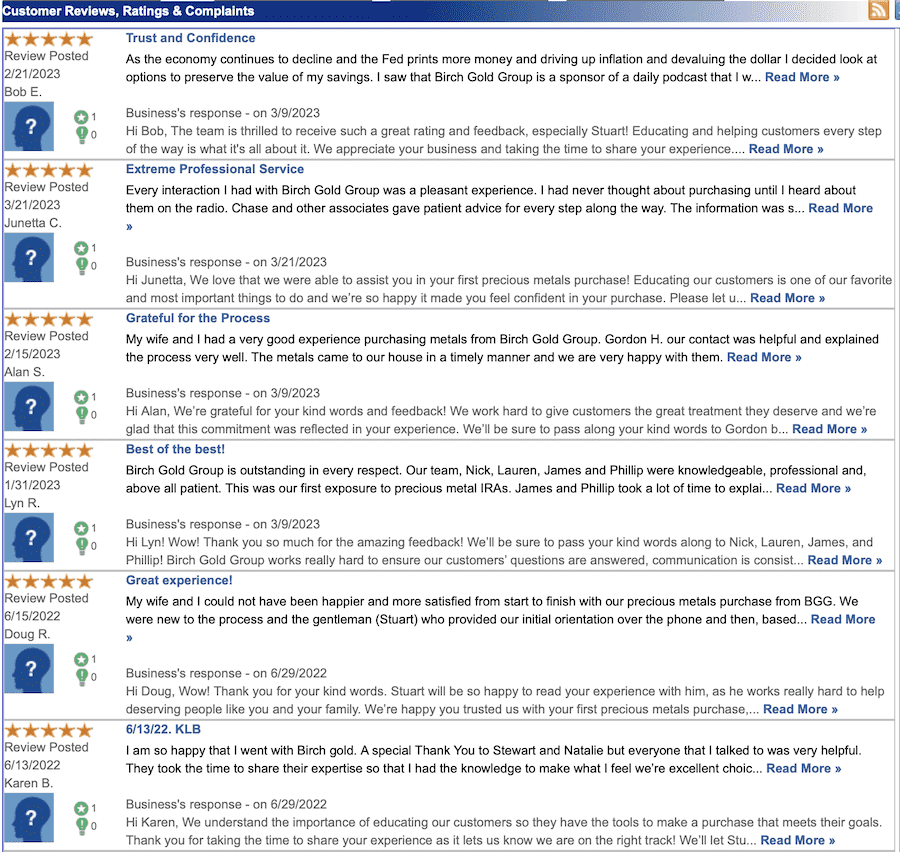Expand Read More on Doug R.'s review text
The image size is (900, 852).
point(843,619)
